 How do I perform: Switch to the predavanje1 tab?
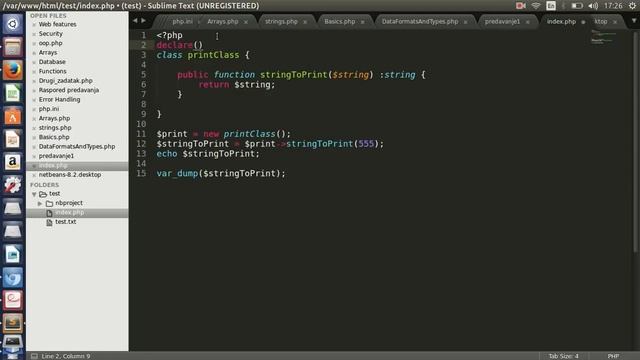click(502, 21)
